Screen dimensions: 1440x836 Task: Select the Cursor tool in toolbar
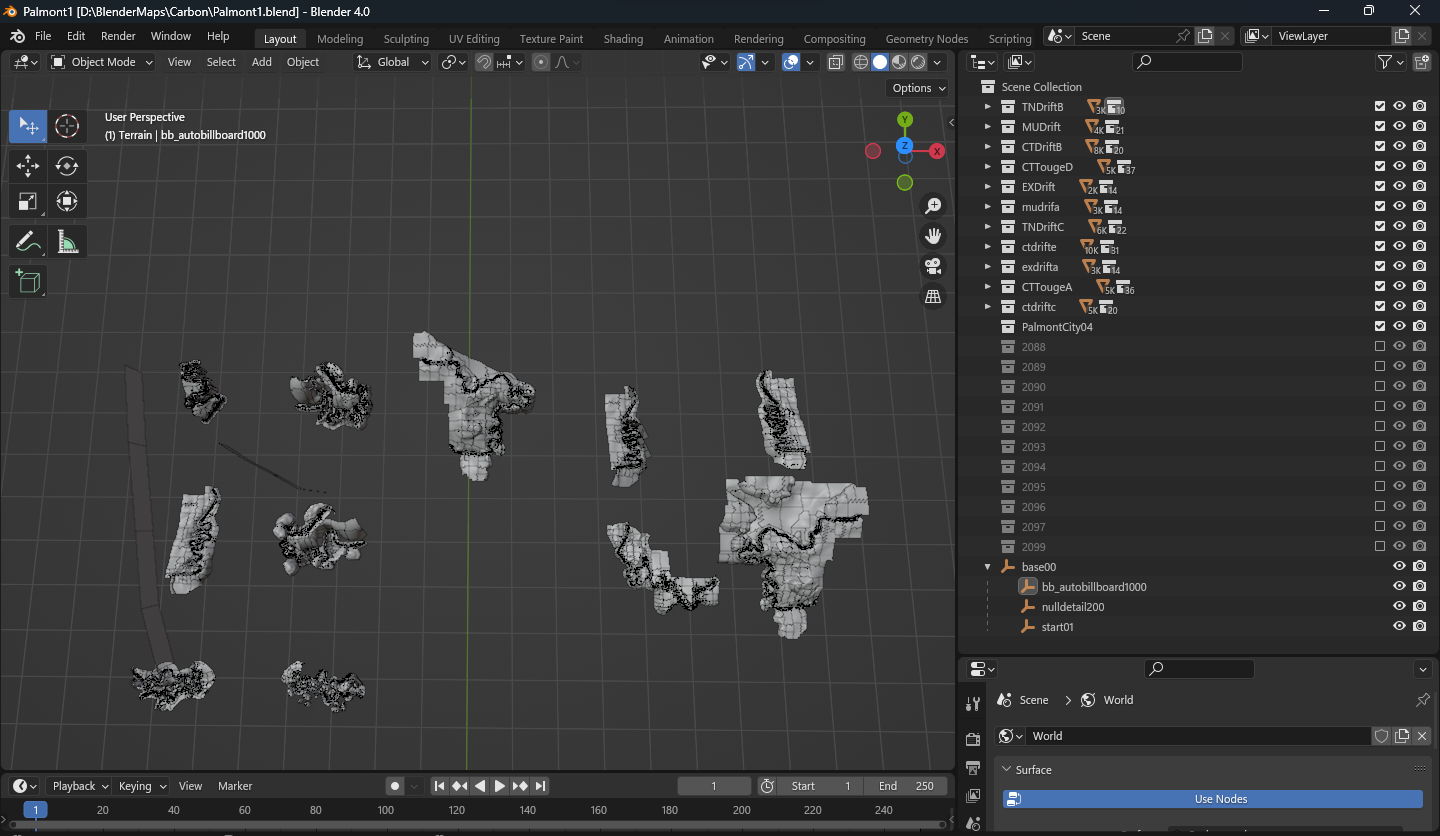pyautogui.click(x=67, y=126)
